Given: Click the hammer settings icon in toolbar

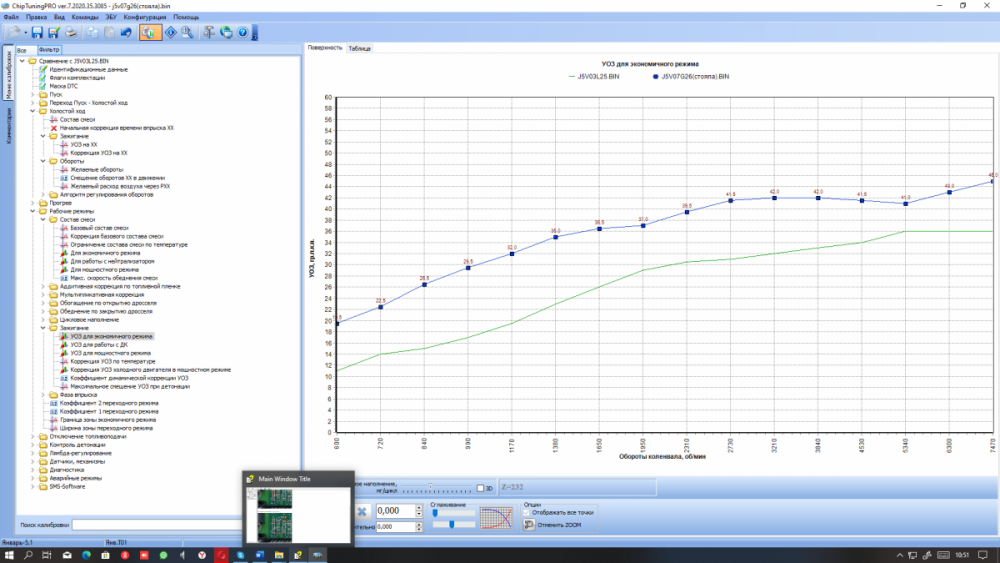Looking at the screenshot, I should (210, 33).
